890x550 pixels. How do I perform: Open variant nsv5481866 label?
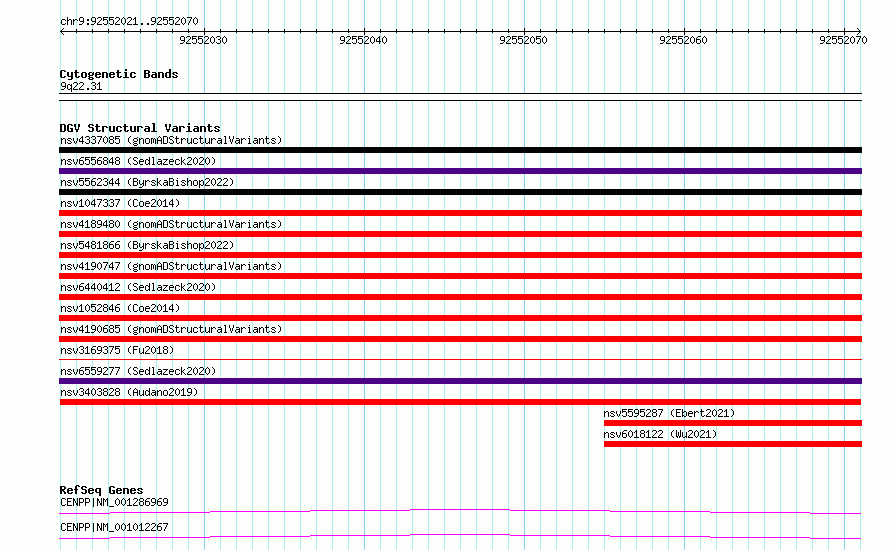pyautogui.click(x=147, y=245)
